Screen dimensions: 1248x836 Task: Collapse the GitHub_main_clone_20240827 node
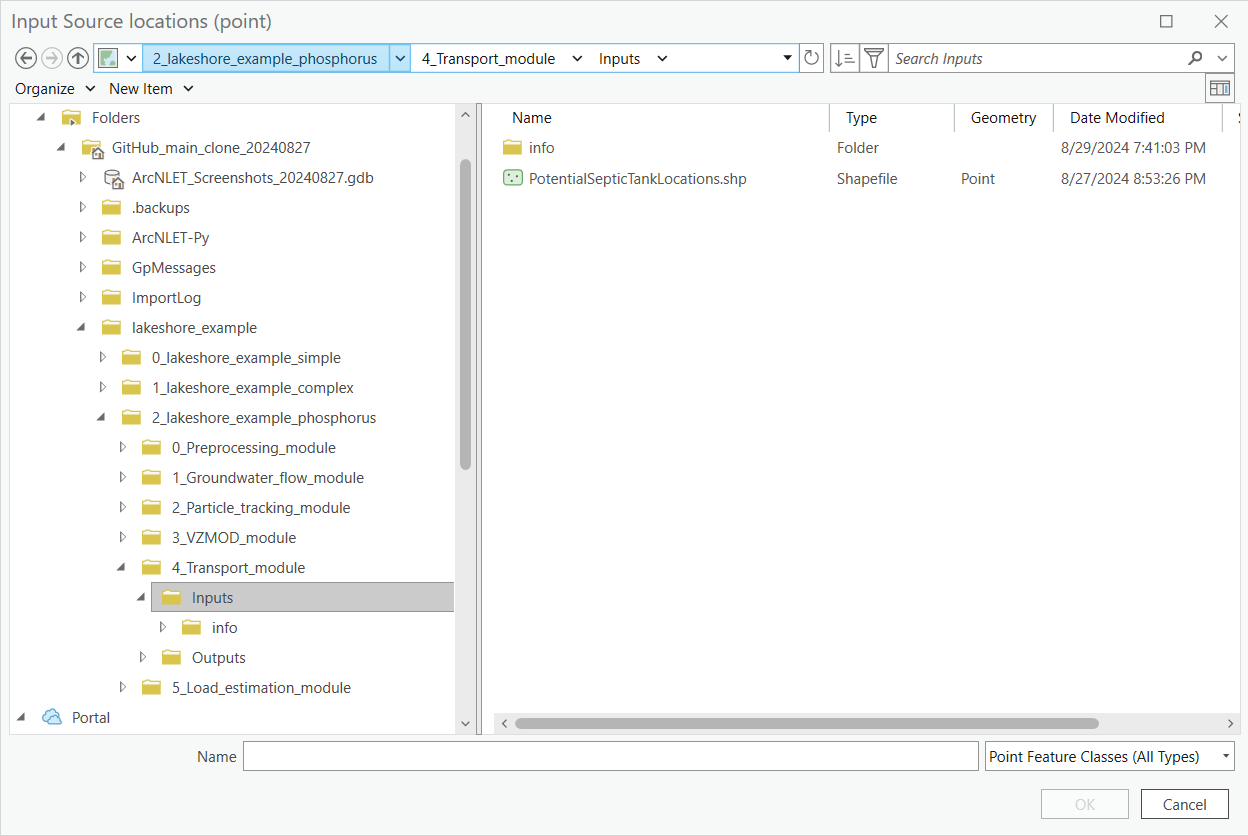pos(62,148)
